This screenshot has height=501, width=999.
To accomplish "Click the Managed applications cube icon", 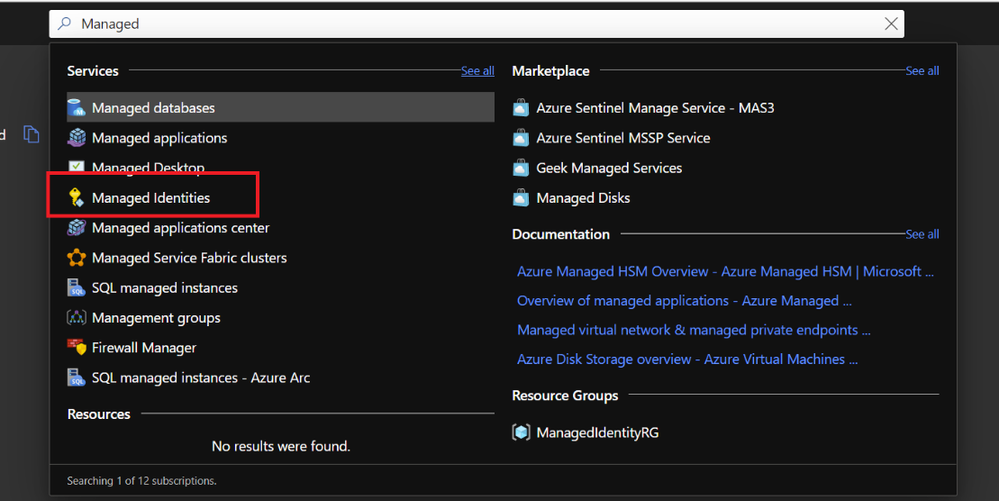I will [x=76, y=138].
